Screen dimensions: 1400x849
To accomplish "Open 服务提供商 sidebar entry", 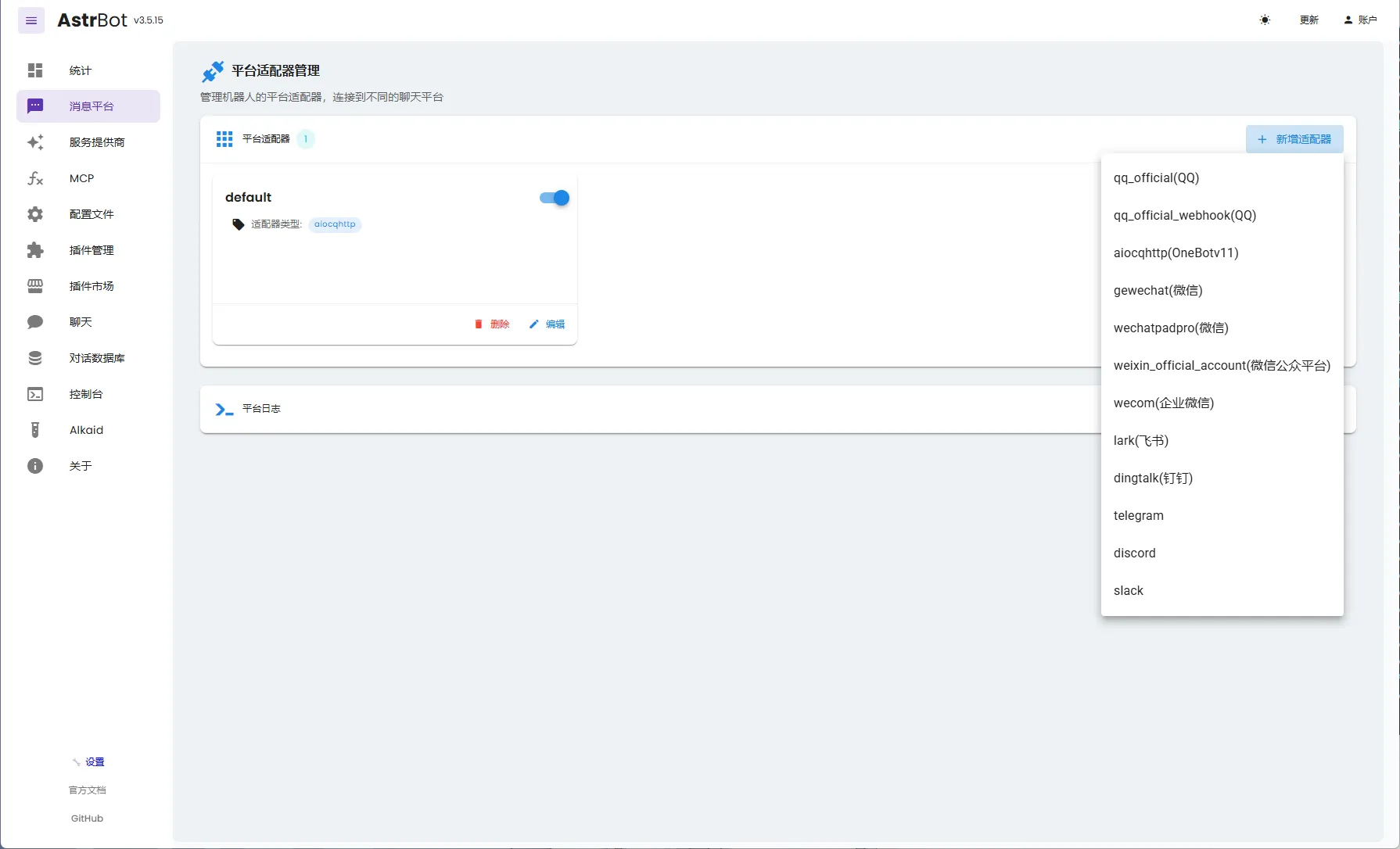I will (88, 142).
